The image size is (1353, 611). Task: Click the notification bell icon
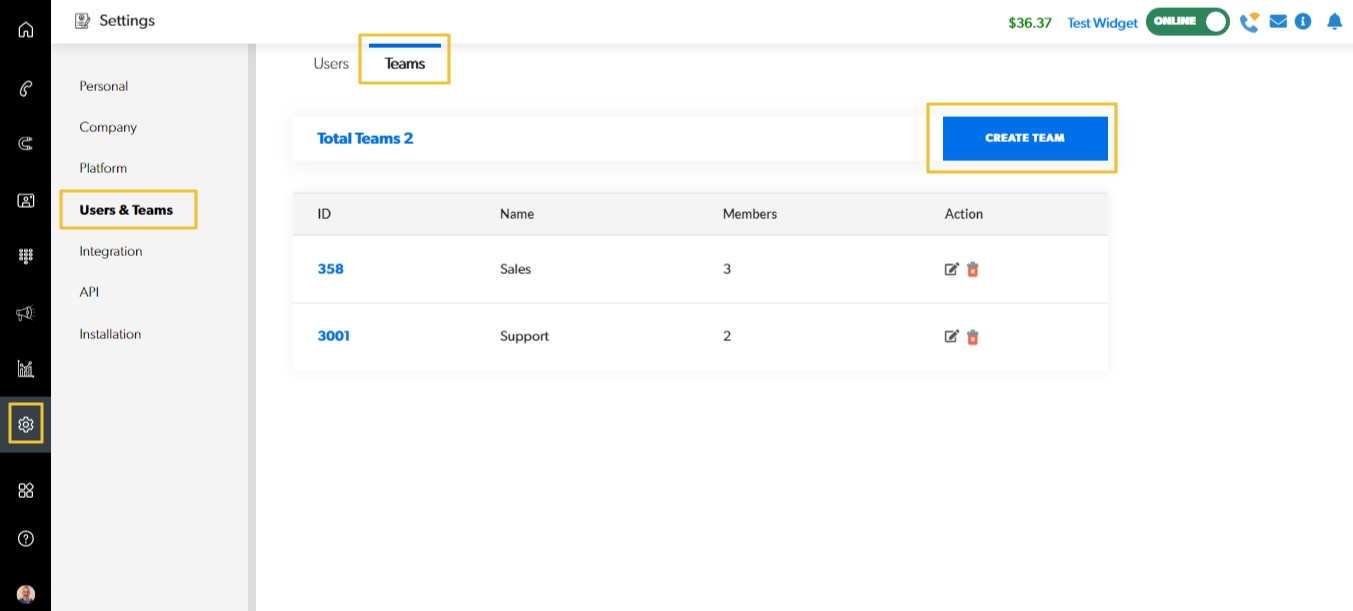[x=1334, y=21]
